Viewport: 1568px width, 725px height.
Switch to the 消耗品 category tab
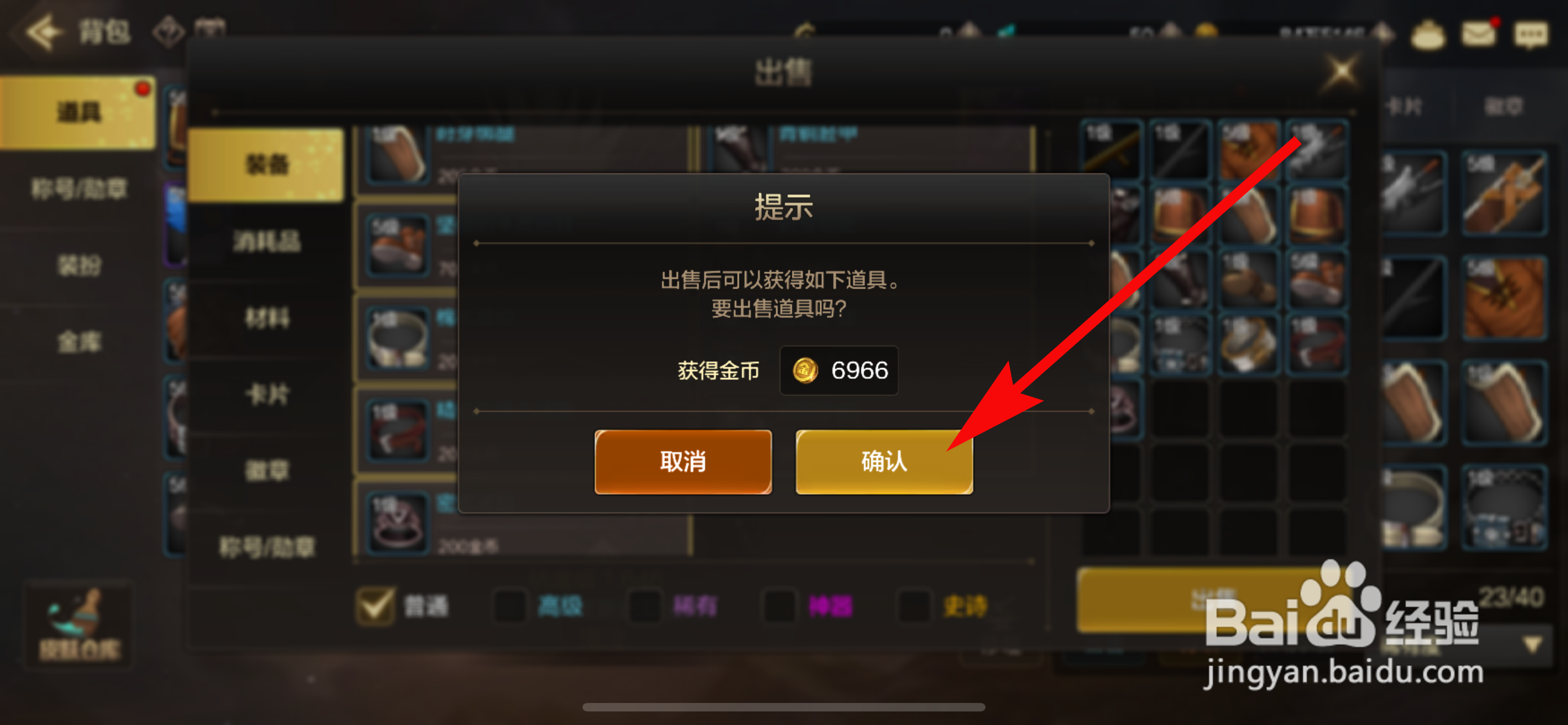[x=266, y=242]
